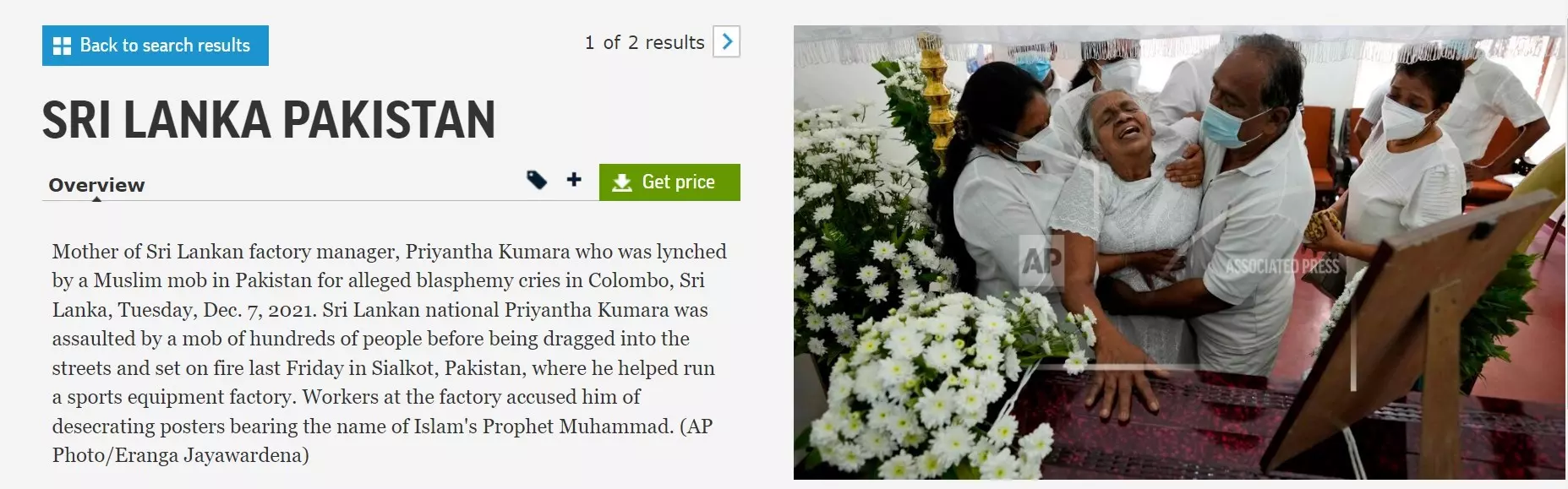Return via Back to search results text
Screen dimensions: 1568x489
pyautogui.click(x=165, y=46)
